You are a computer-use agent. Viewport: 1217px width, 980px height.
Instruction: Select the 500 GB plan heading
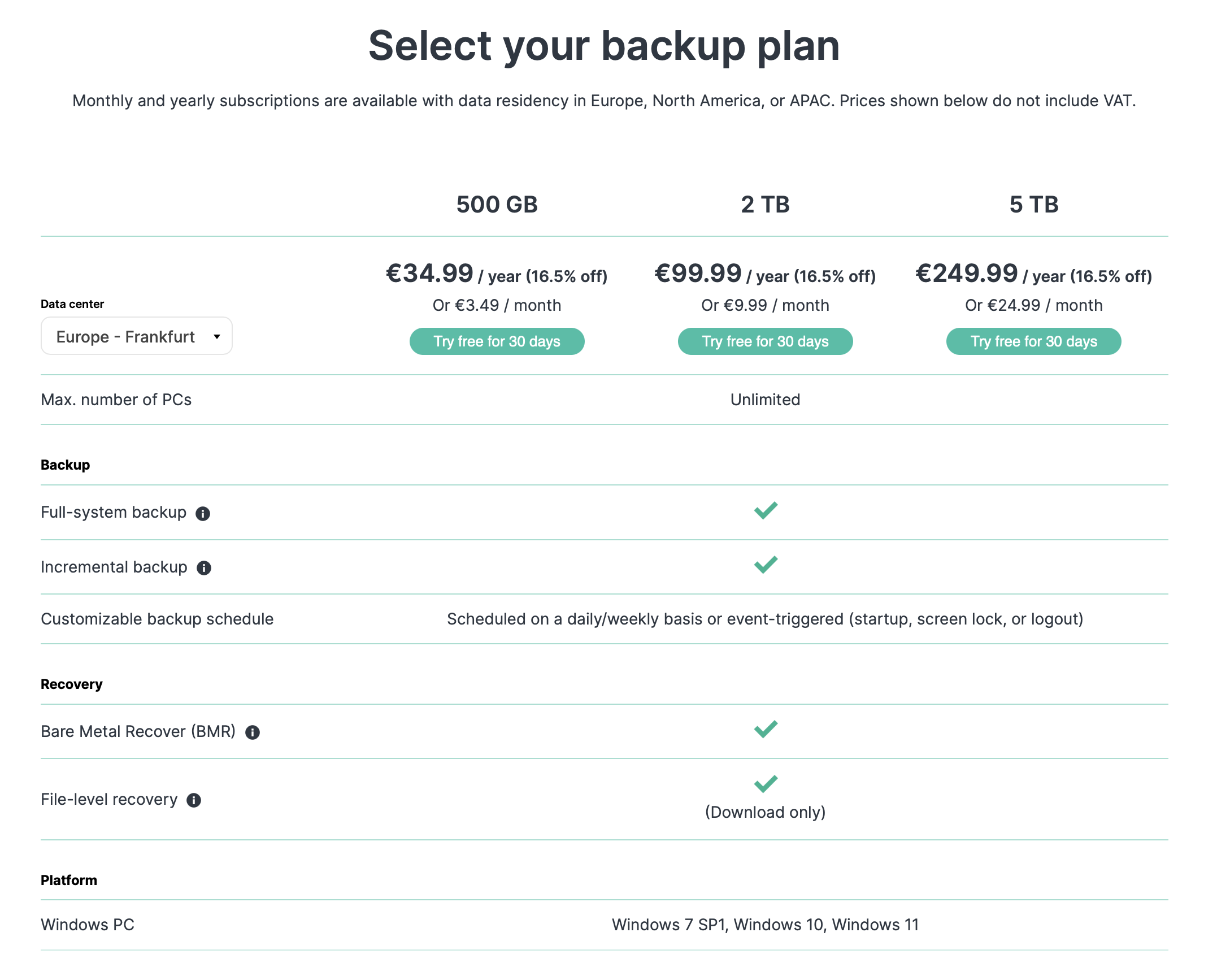[x=497, y=205]
